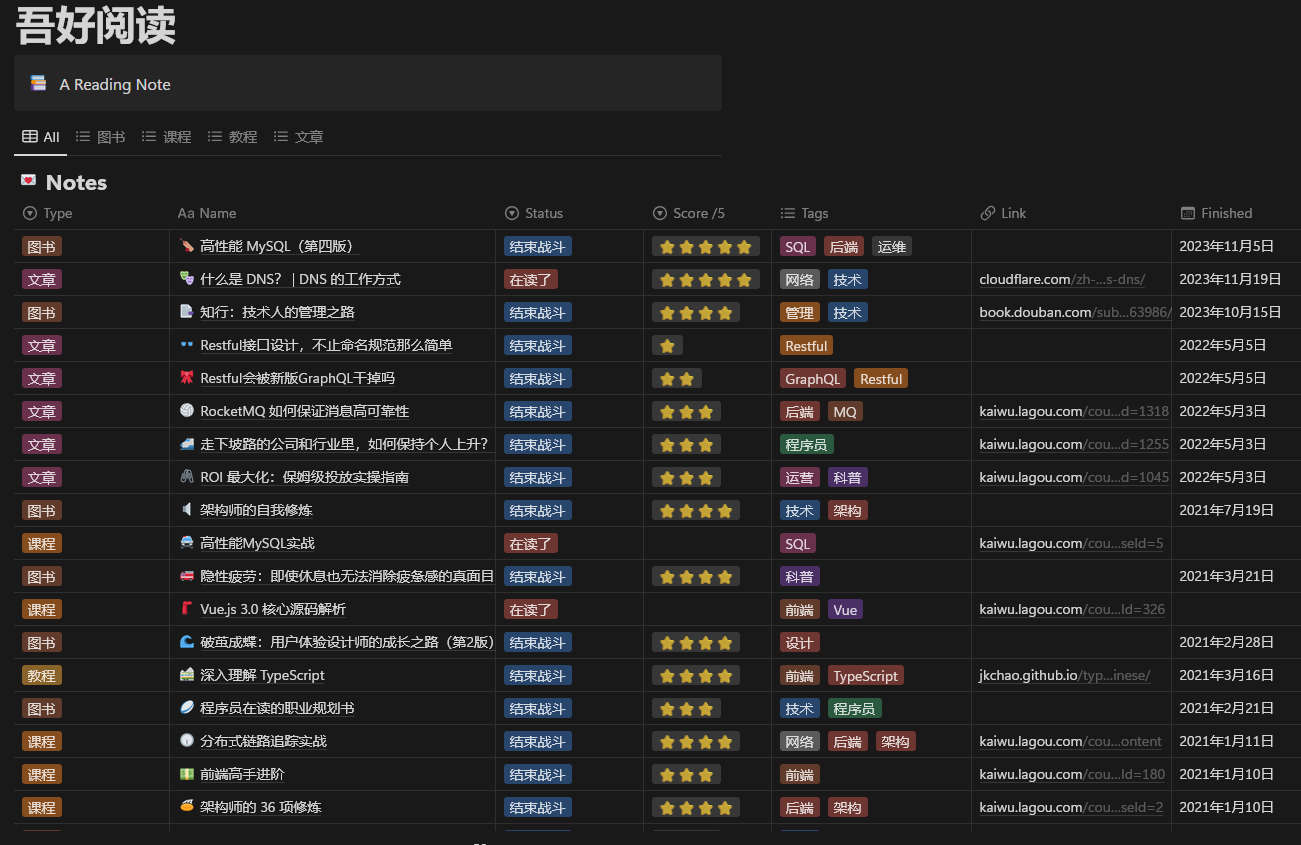This screenshot has width=1301, height=845.
Task: Click the SQL tag in 高性能MySQL实战 row
Action: tap(798, 543)
